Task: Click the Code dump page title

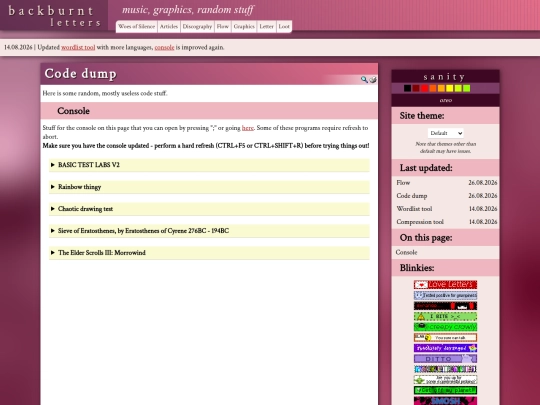Action: point(81,74)
